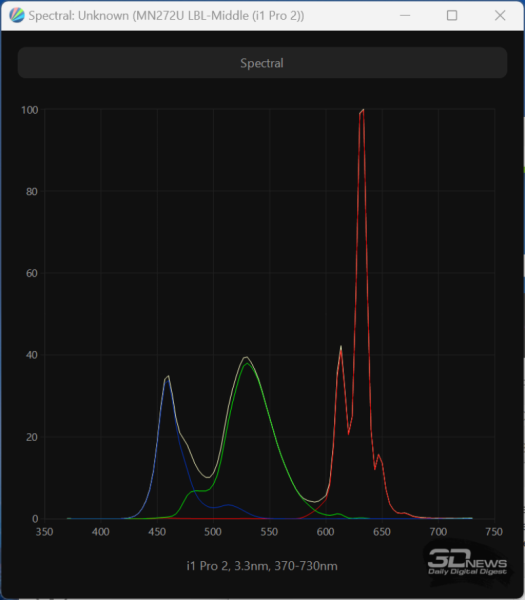Click the tallest red peak at top
This screenshot has height=600, width=525.
[x=362, y=112]
